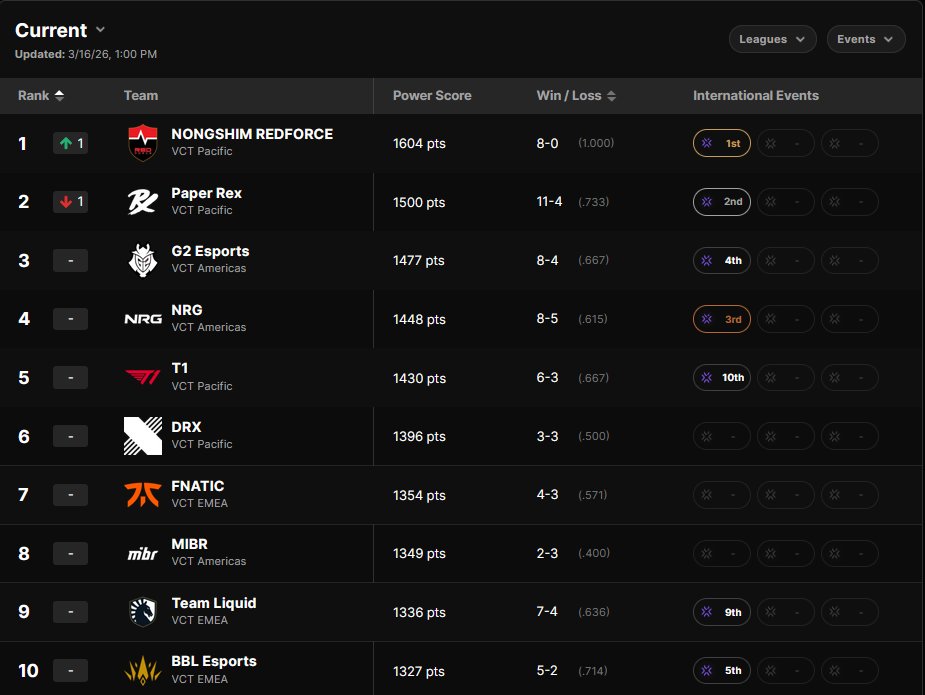Open the Paper Rex team name
This screenshot has height=695, width=925.
pyautogui.click(x=206, y=193)
